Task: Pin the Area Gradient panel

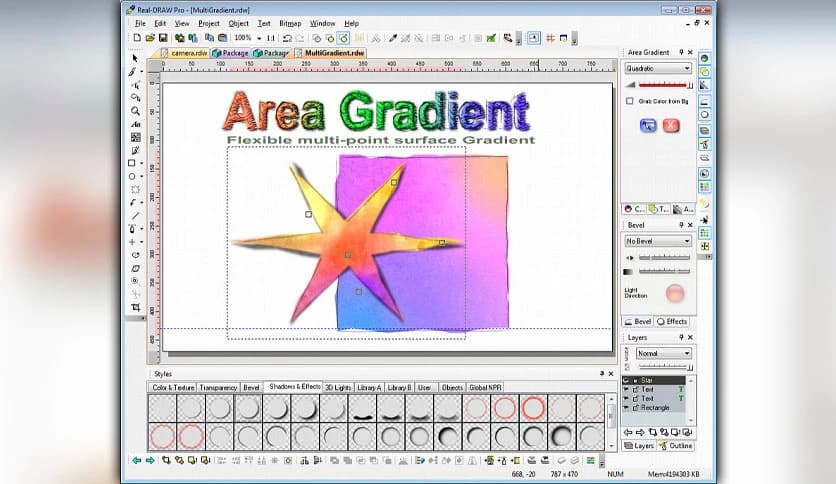Action: [681, 52]
